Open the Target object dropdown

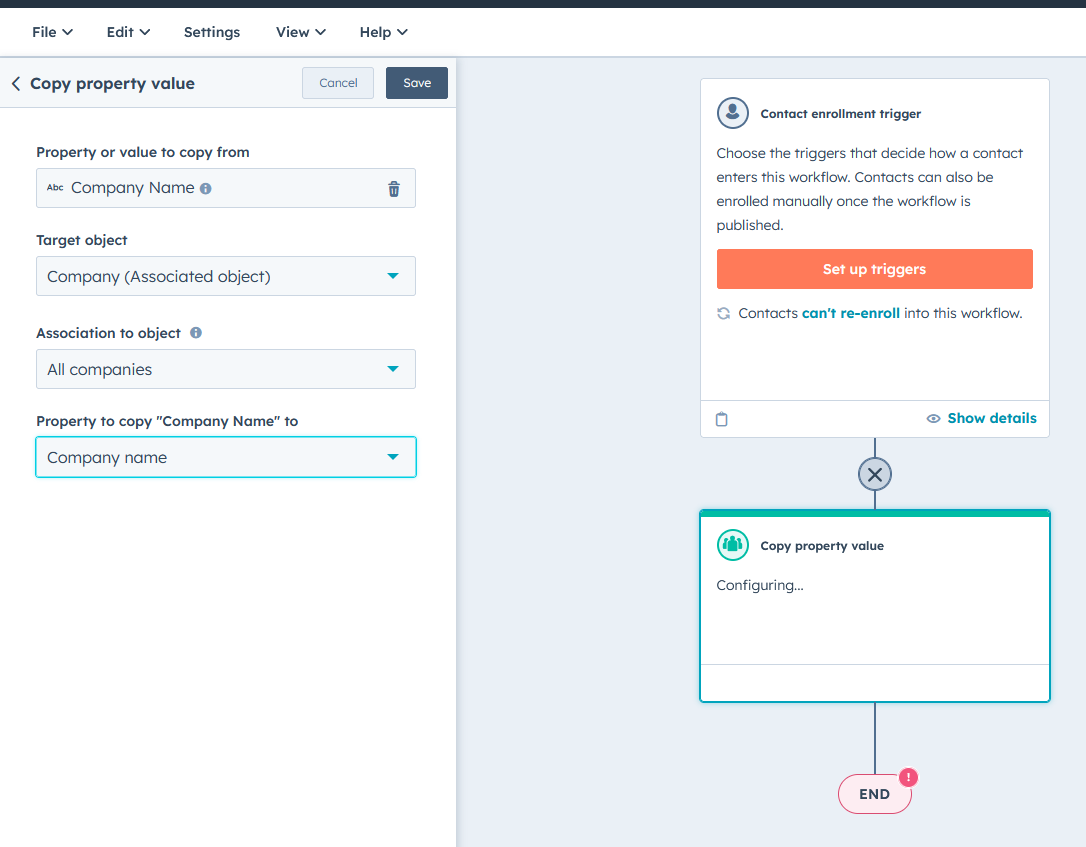393,276
